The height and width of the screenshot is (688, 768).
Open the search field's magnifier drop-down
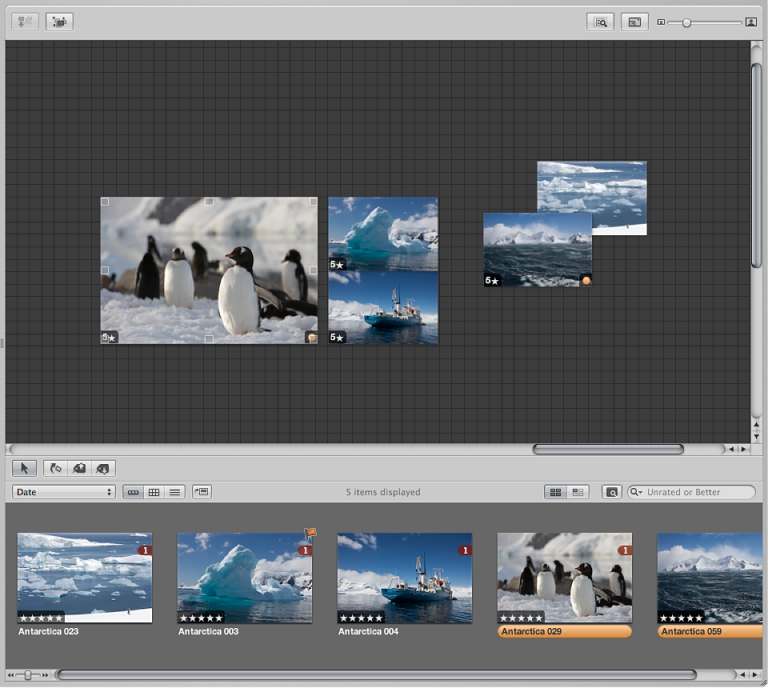coord(637,492)
